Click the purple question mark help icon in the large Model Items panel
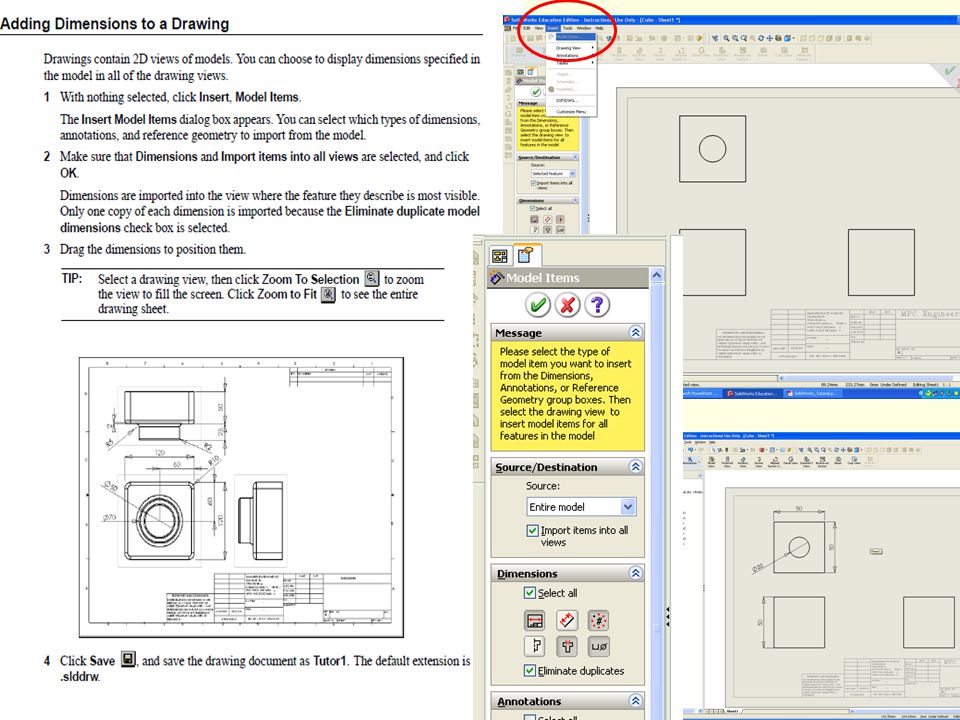960x720 pixels. point(597,304)
